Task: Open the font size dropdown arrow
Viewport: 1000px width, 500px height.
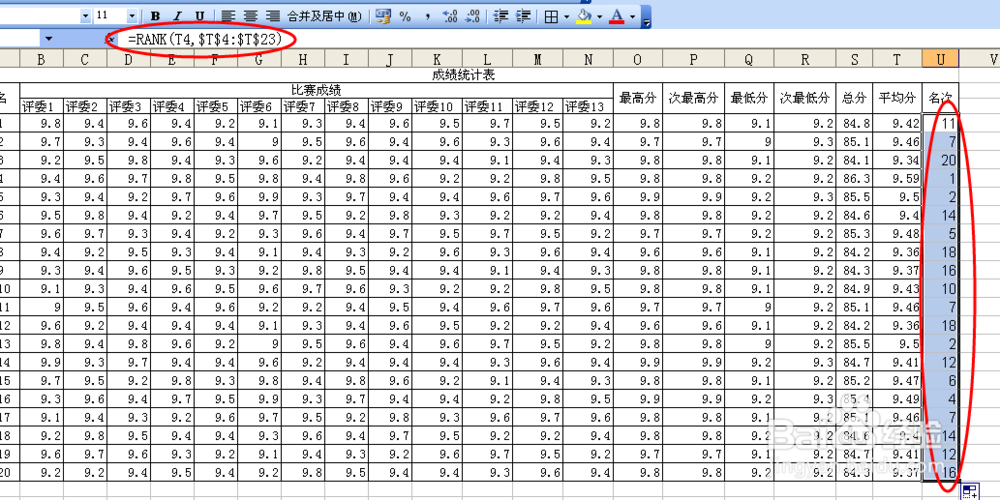Action: pyautogui.click(x=132, y=17)
